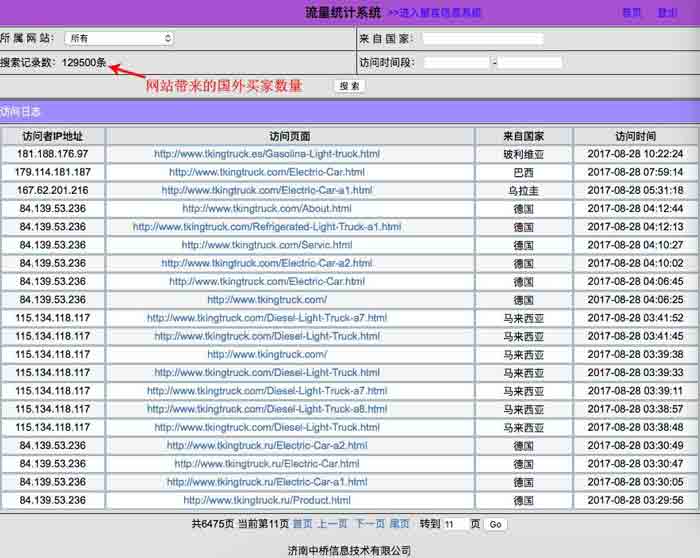This screenshot has width=700, height=558.
Task: Go to the 下一页 next page link
Action: pyautogui.click(x=369, y=524)
